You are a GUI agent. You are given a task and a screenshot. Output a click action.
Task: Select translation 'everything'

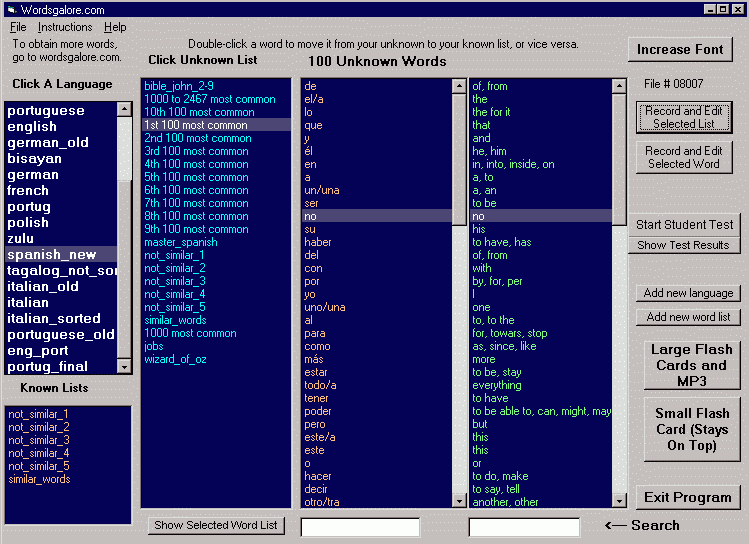(541, 385)
